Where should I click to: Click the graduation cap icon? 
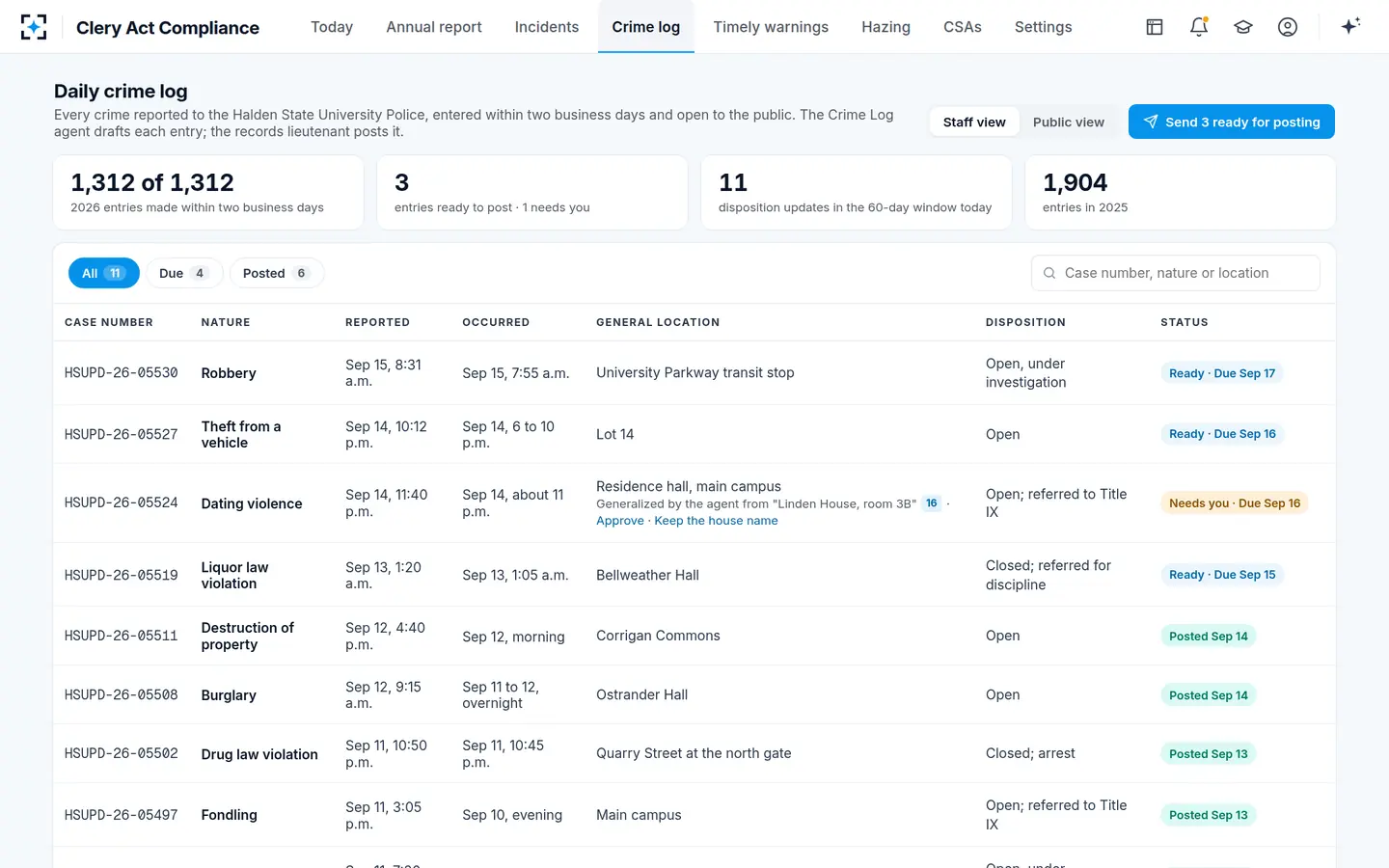[x=1243, y=27]
